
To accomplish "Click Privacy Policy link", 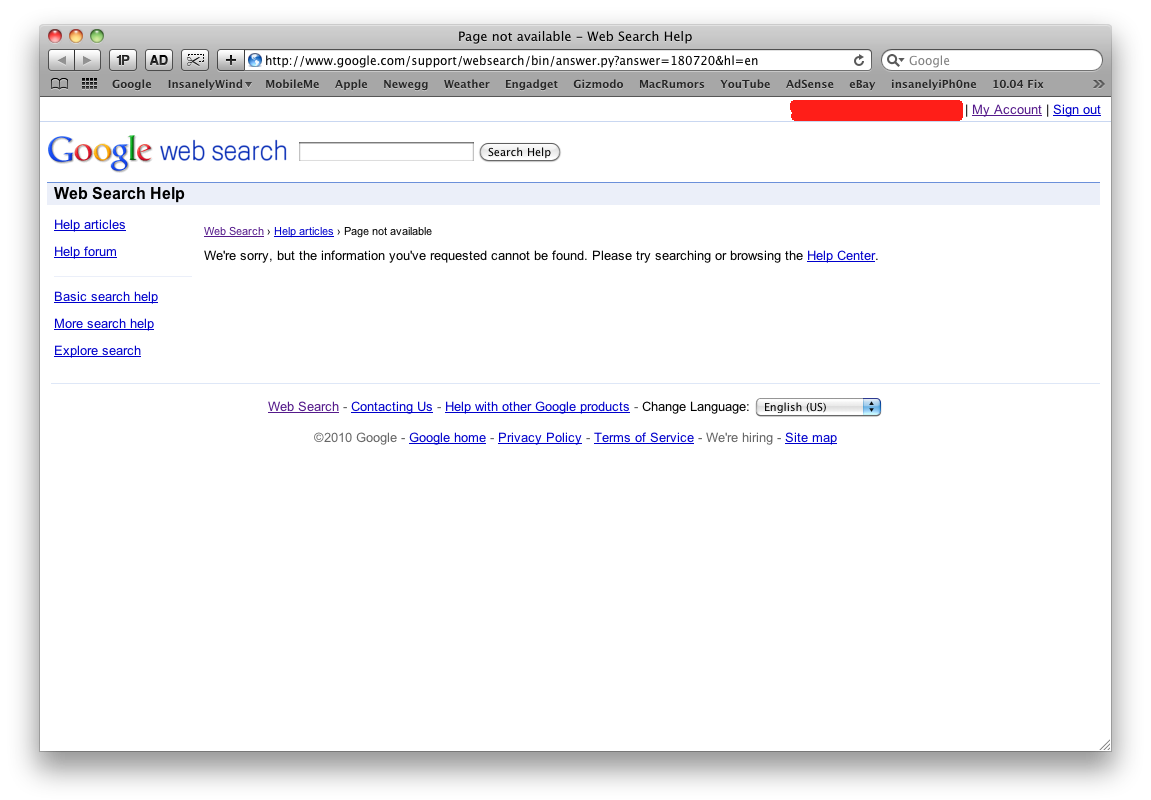I will pyautogui.click(x=540, y=437).
